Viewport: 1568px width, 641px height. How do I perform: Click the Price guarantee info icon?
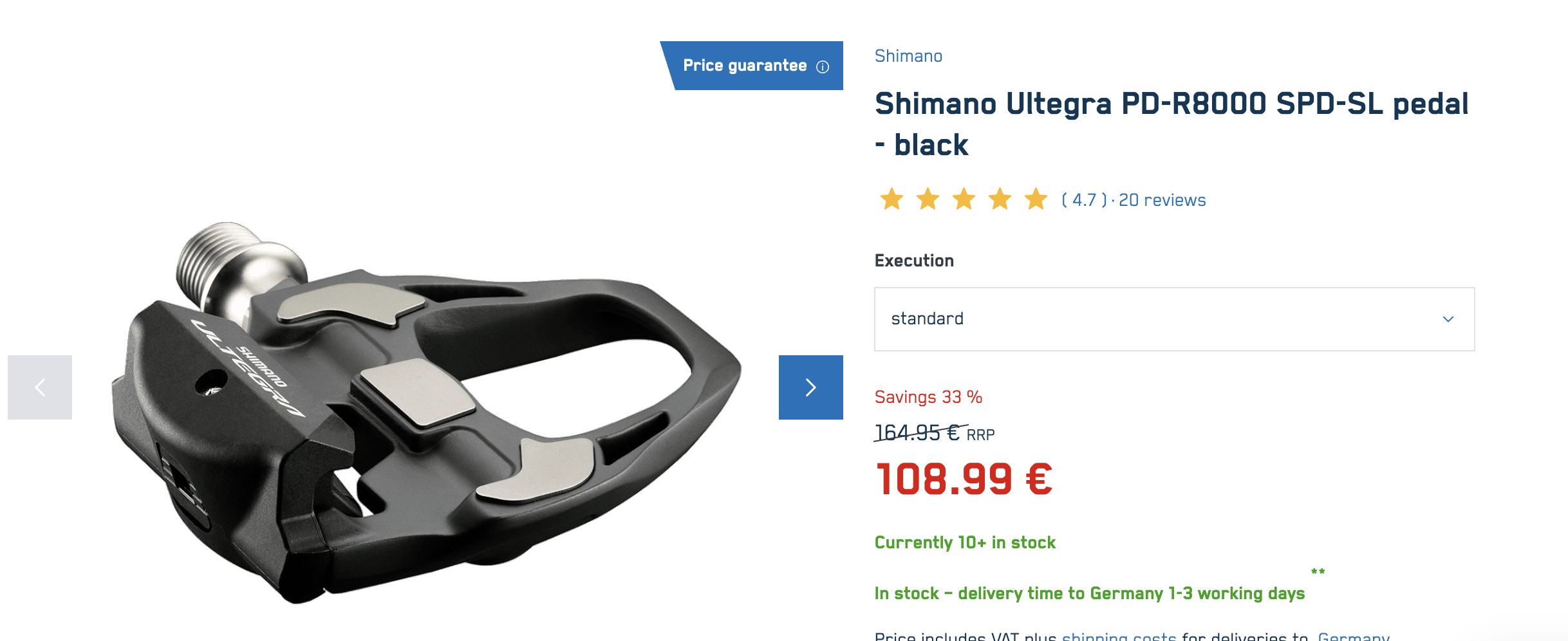(x=823, y=67)
